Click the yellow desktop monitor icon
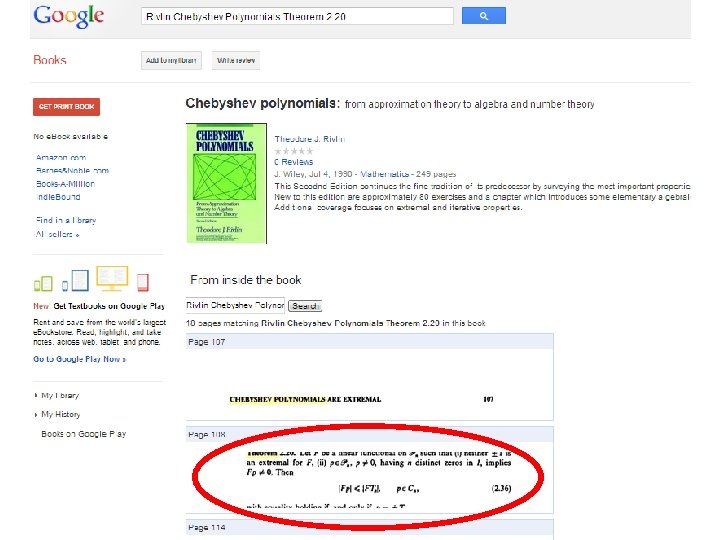 112,278
